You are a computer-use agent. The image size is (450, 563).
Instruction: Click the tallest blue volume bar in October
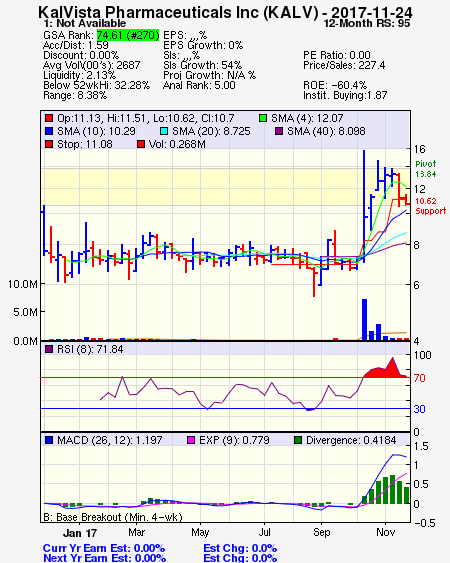point(364,319)
